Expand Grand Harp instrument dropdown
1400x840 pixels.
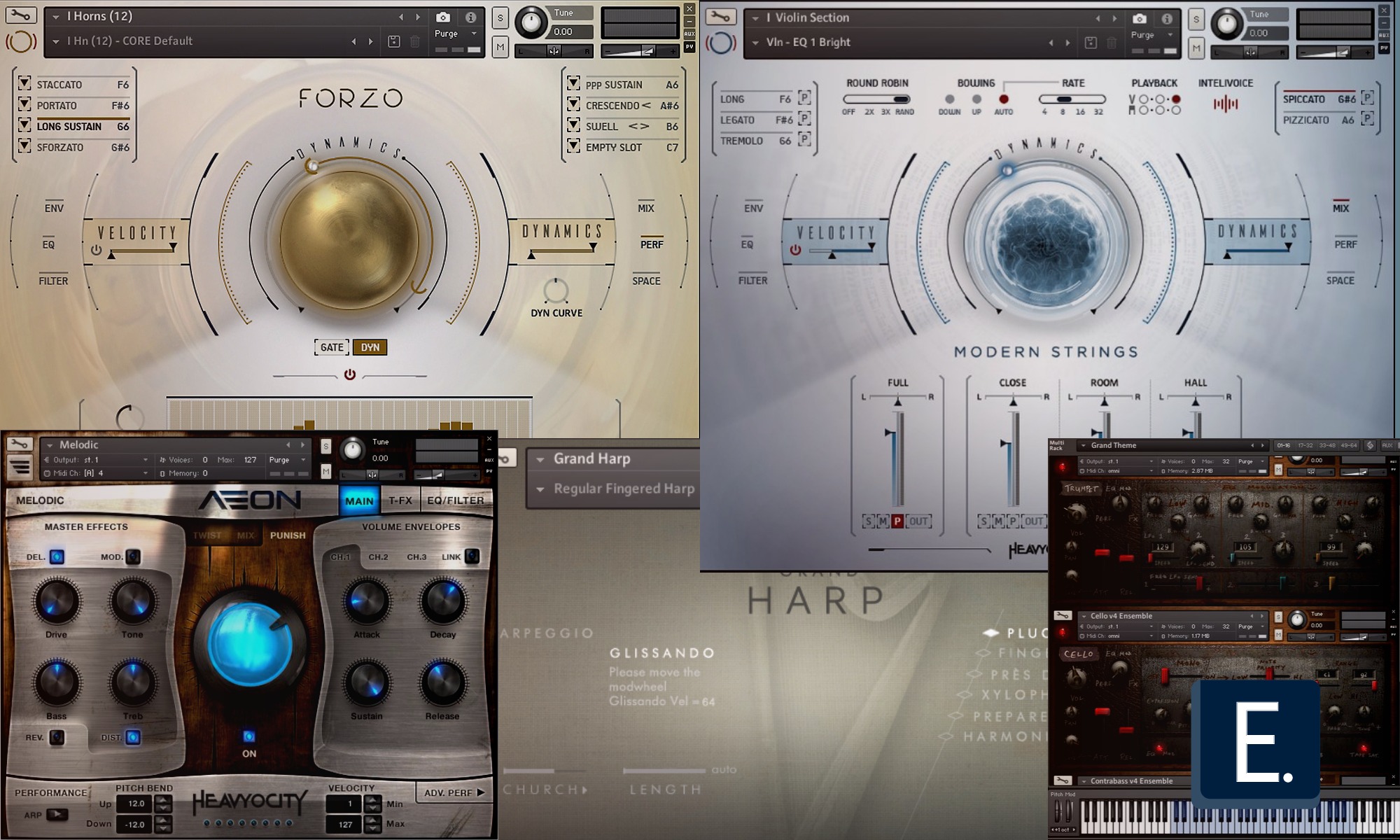(540, 459)
